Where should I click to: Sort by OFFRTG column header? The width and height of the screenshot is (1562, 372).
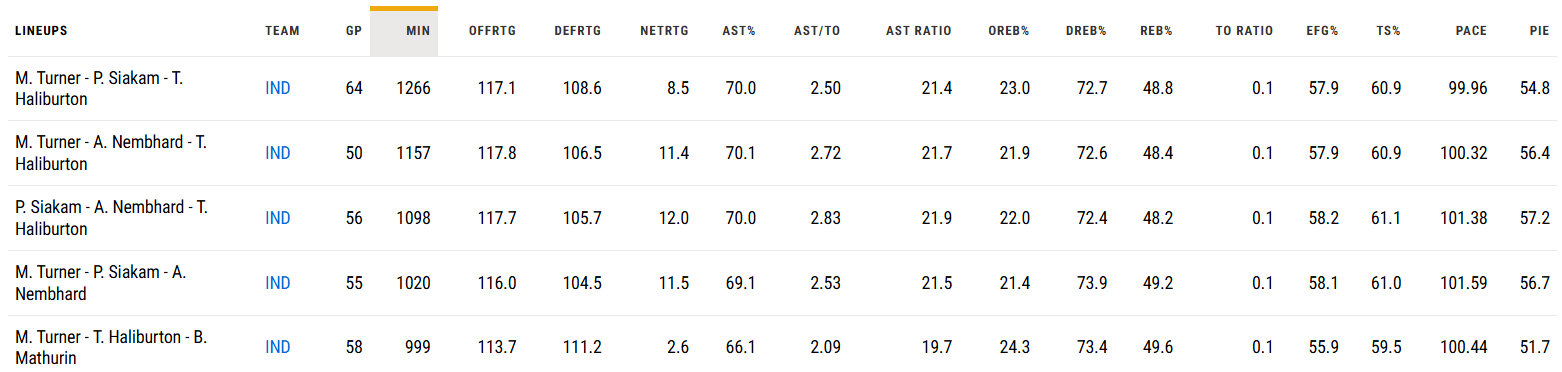[x=492, y=31]
